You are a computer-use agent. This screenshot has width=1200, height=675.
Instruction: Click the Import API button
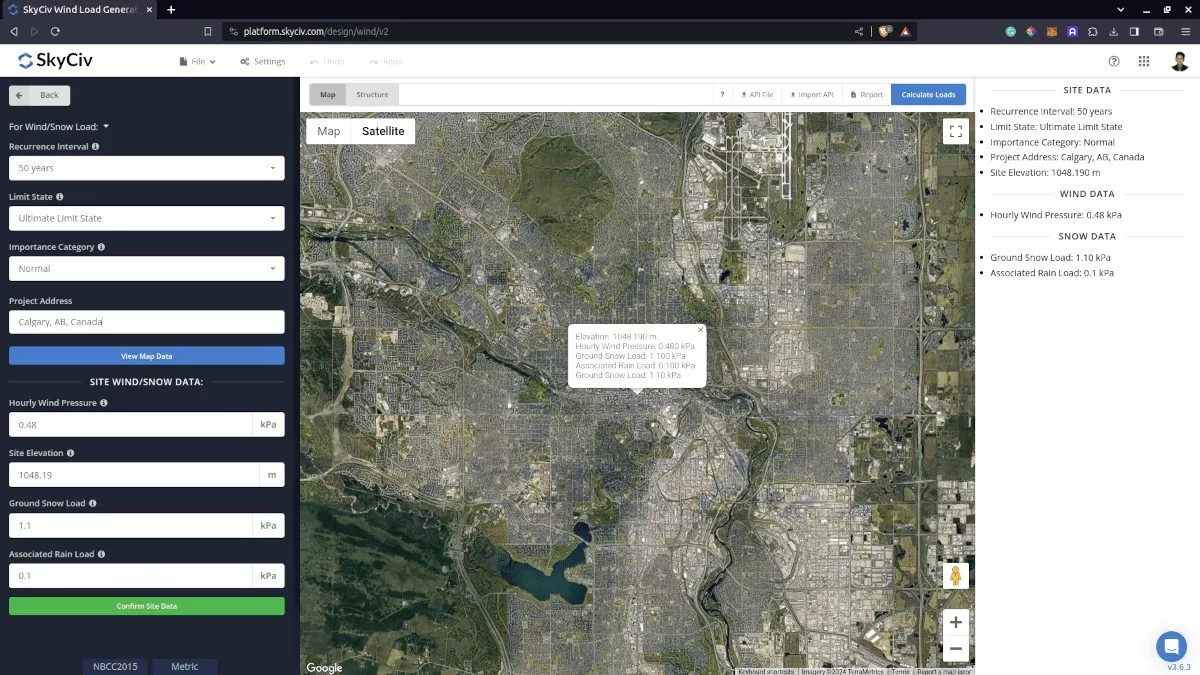[x=812, y=95]
